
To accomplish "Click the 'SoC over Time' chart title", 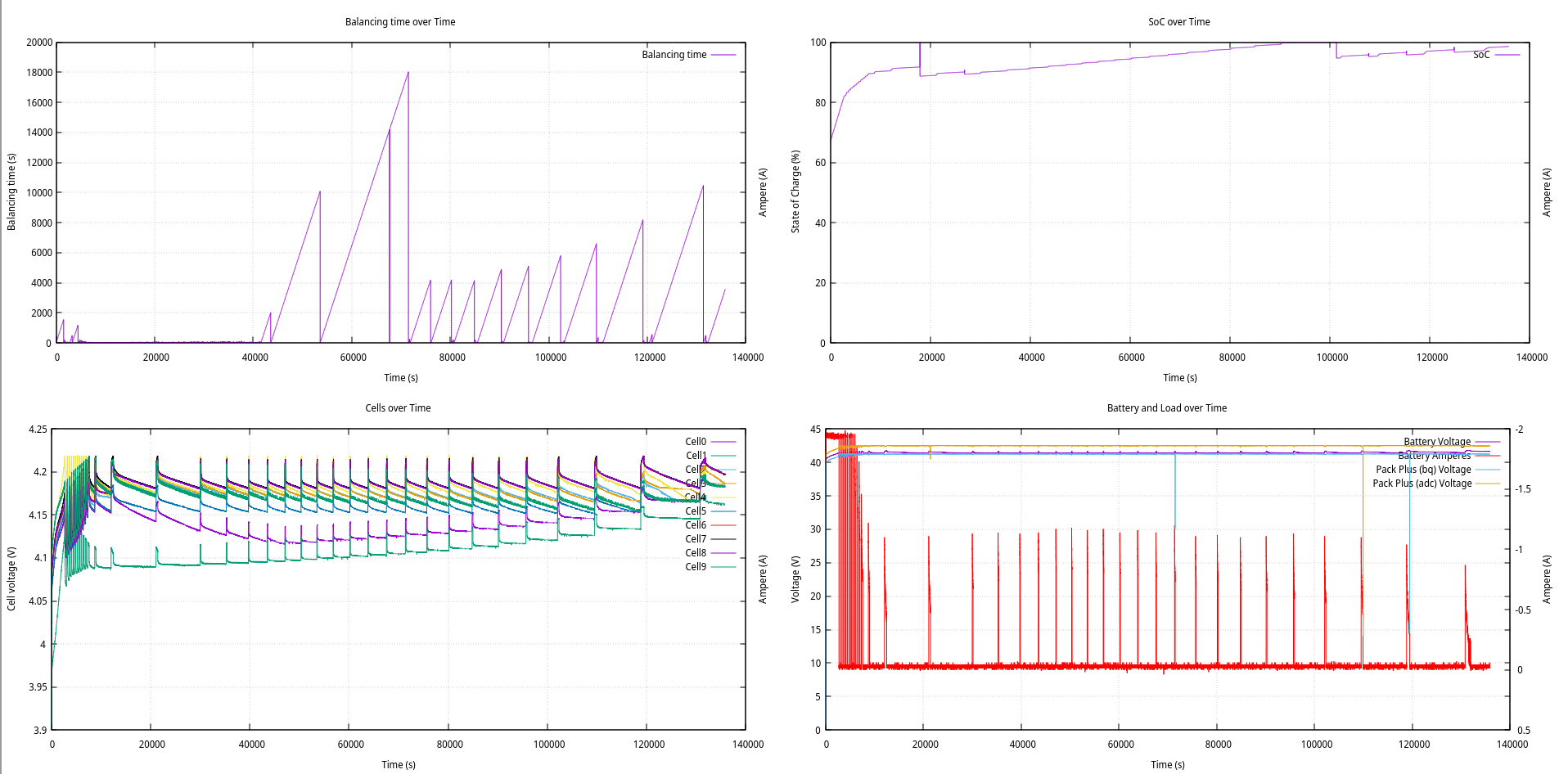I will (1178, 22).
